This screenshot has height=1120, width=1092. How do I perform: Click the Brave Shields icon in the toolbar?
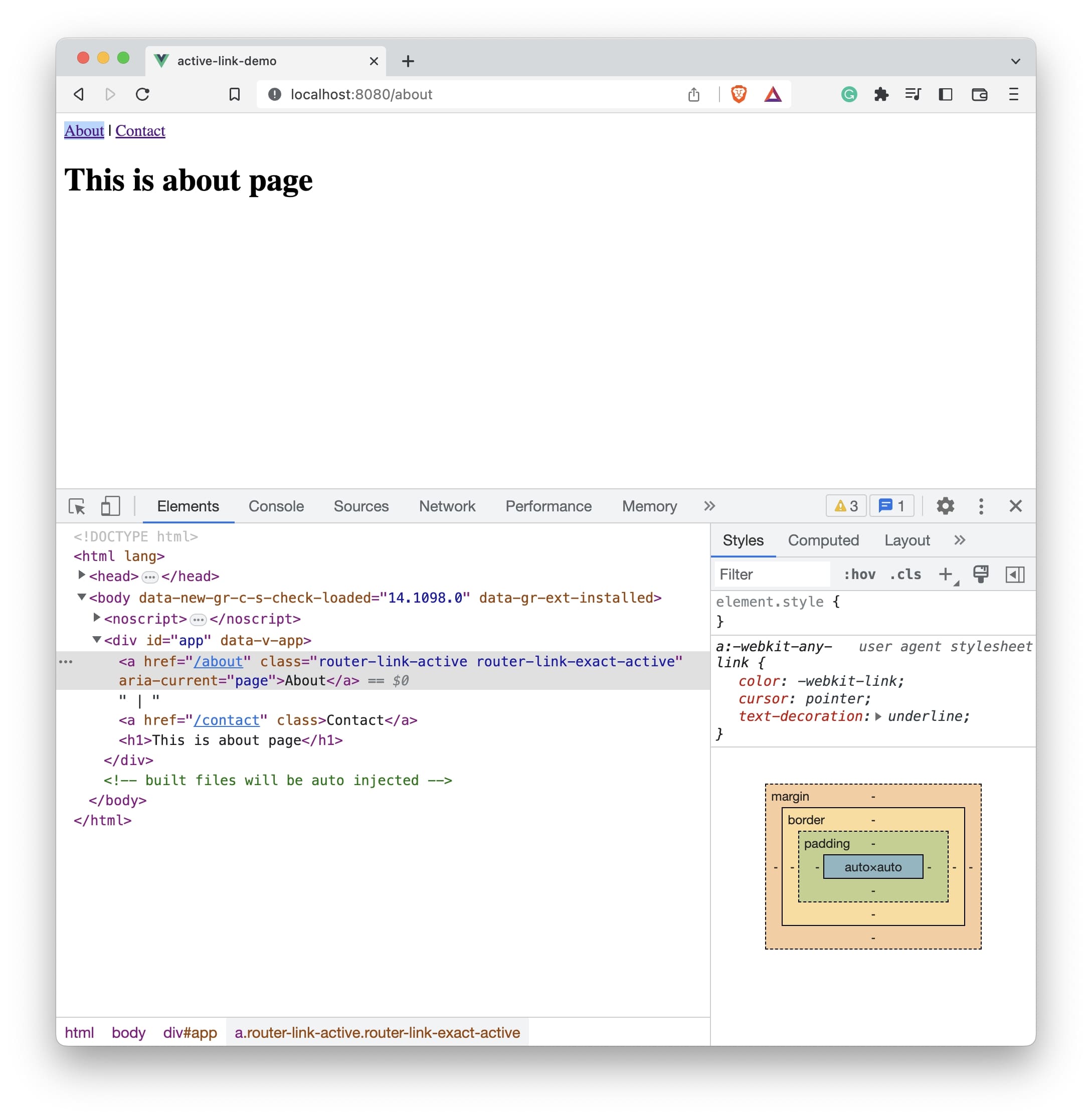coord(738,94)
